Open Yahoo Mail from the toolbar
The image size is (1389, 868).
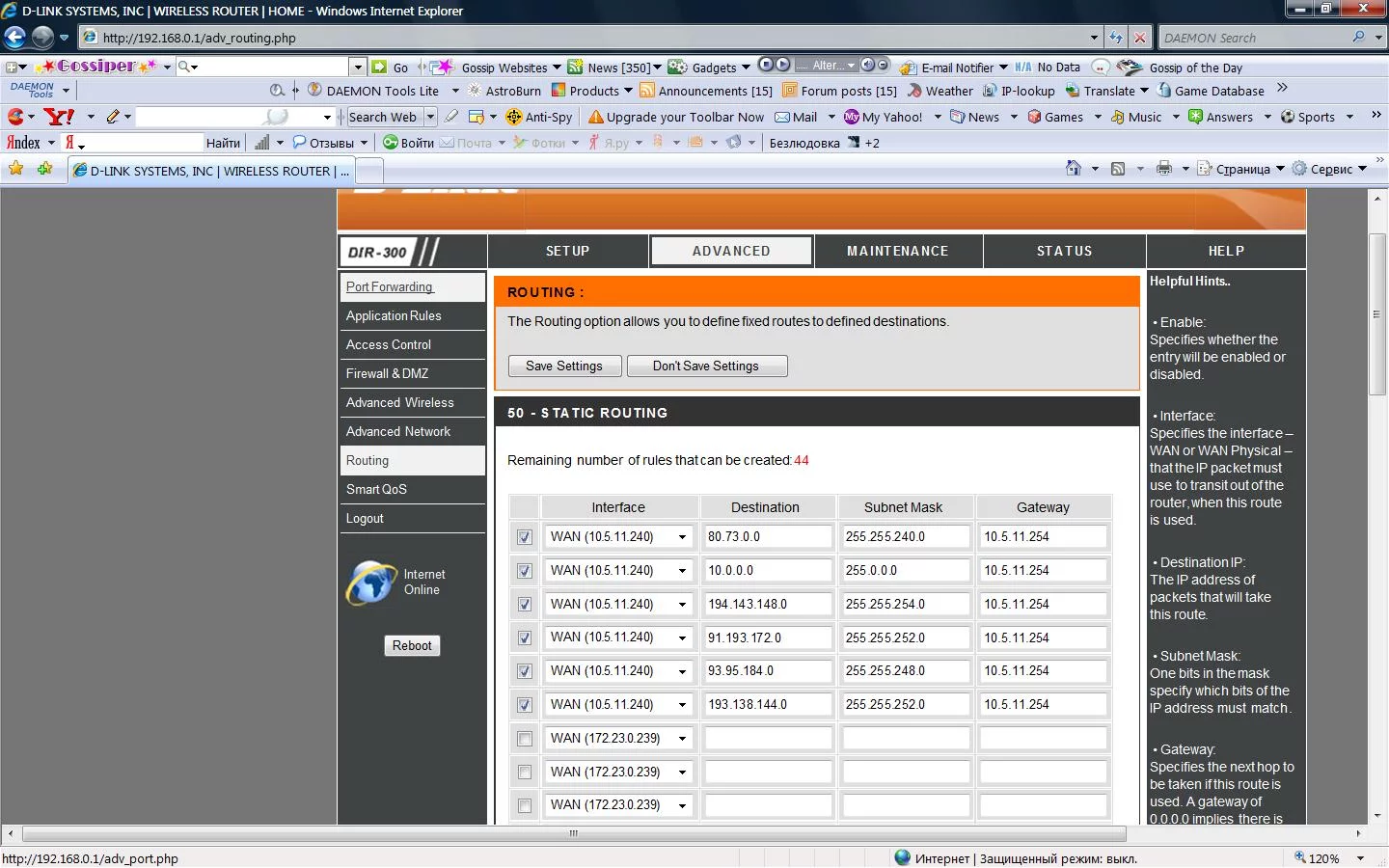796,117
